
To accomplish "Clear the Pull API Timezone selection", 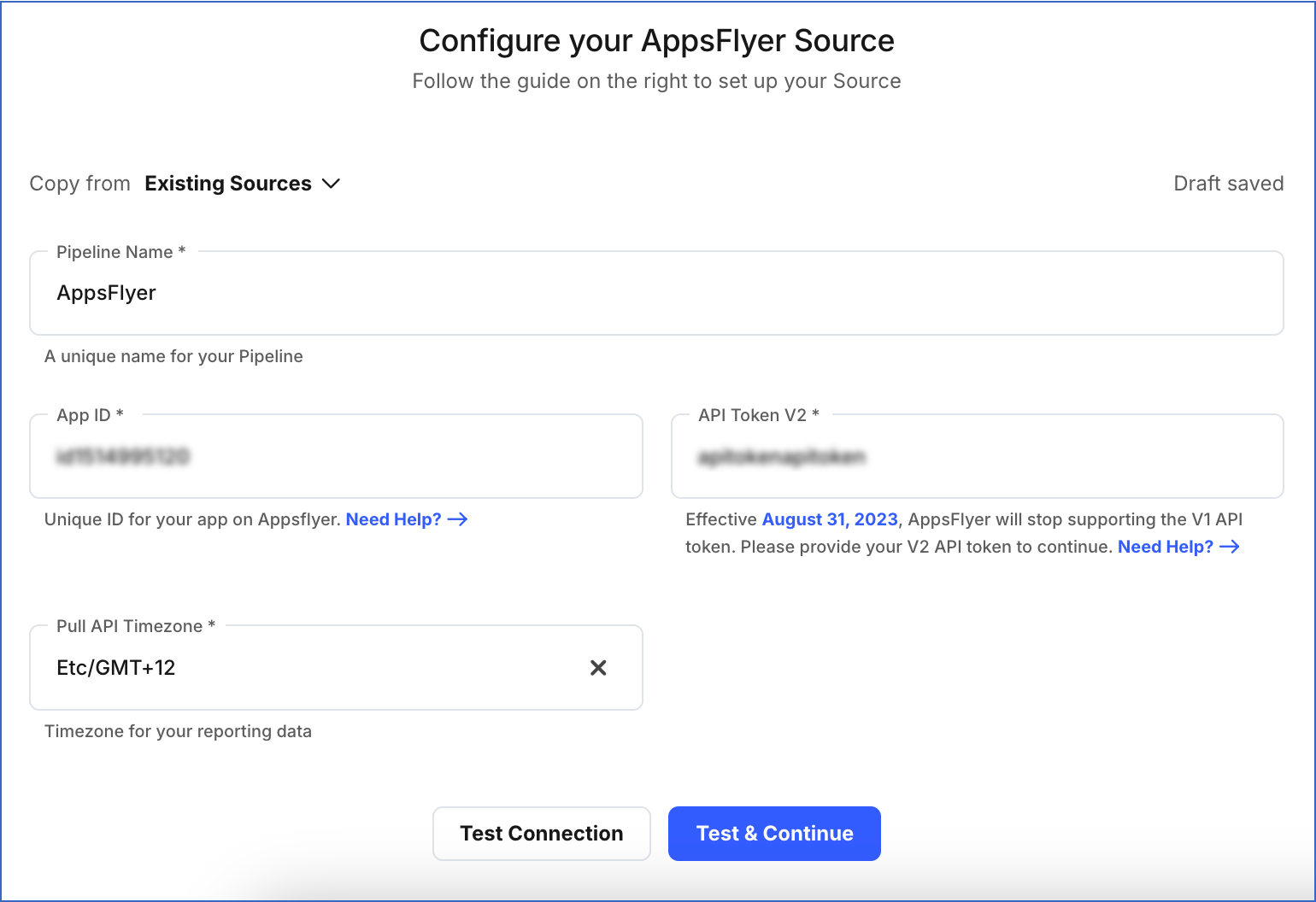I will tap(598, 668).
